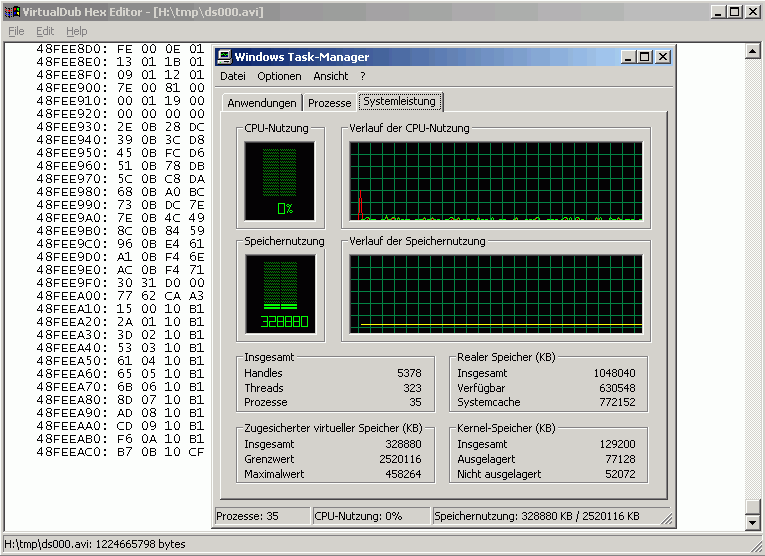Image resolution: width=765 pixels, height=556 pixels.
Task: Minimize the VirtualDub Hex Editor window
Action: (717, 12)
